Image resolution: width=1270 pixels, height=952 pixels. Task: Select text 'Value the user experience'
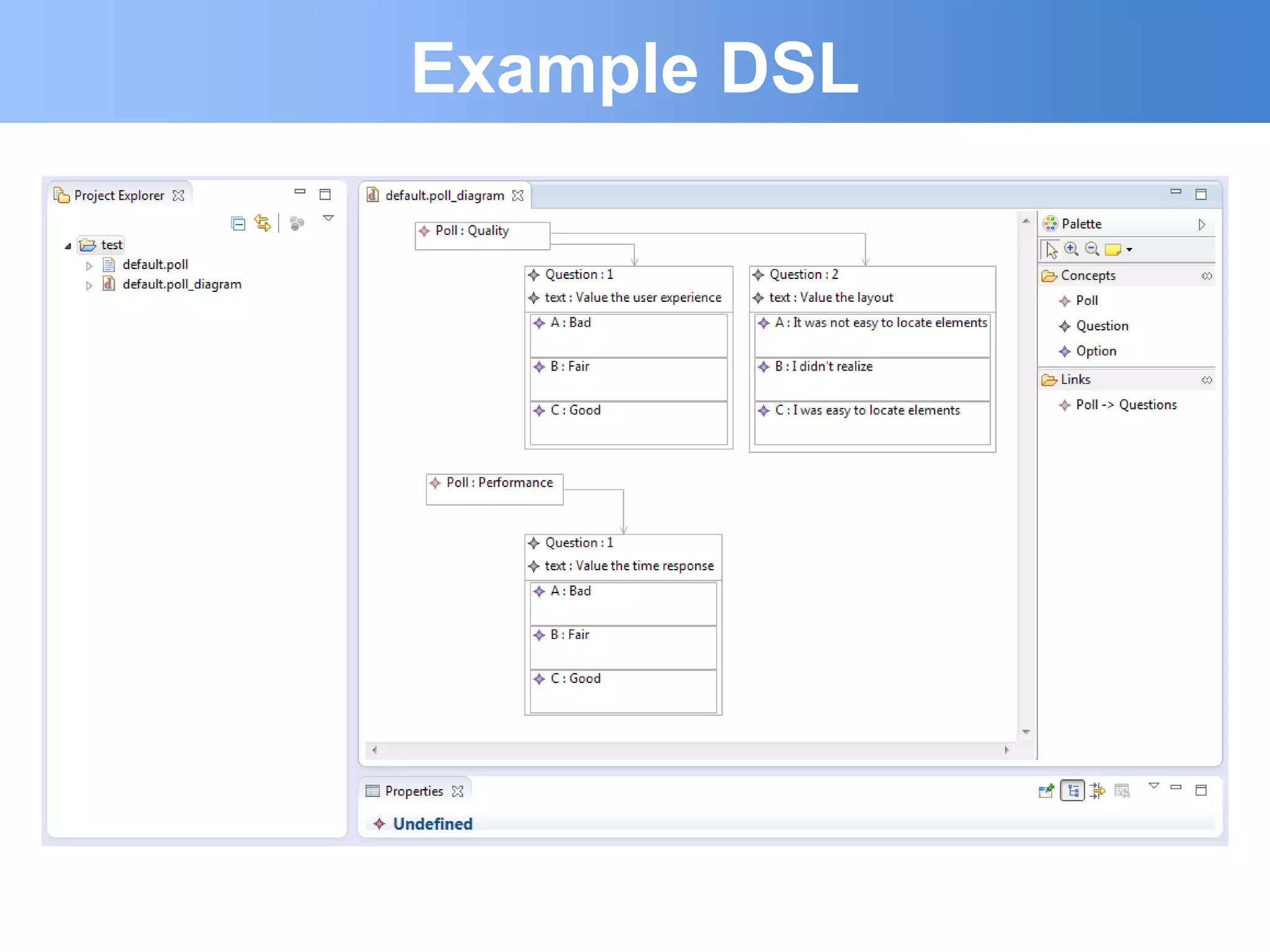[649, 297]
